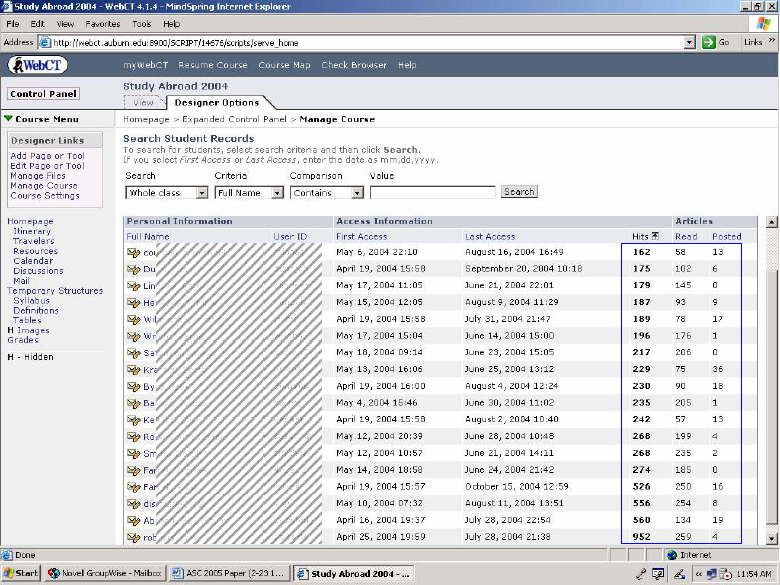The width and height of the screenshot is (780, 585).
Task: Expand hidden system tray icons chevron
Action: click(x=698, y=574)
